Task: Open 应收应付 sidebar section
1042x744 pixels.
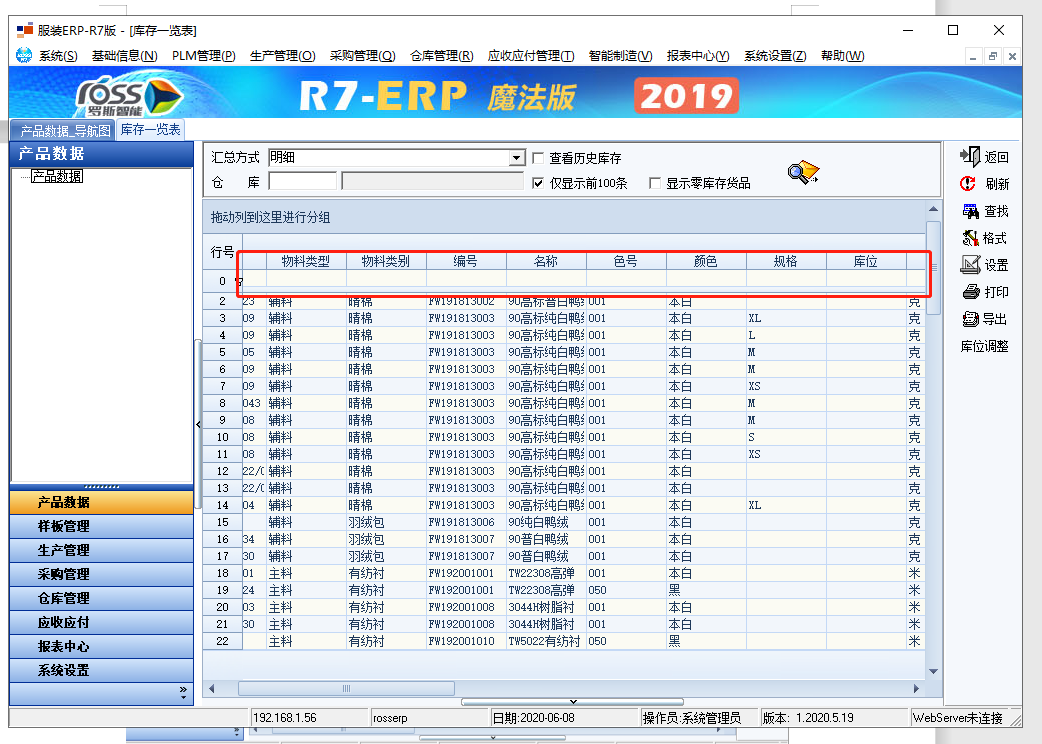Action: [x=102, y=622]
